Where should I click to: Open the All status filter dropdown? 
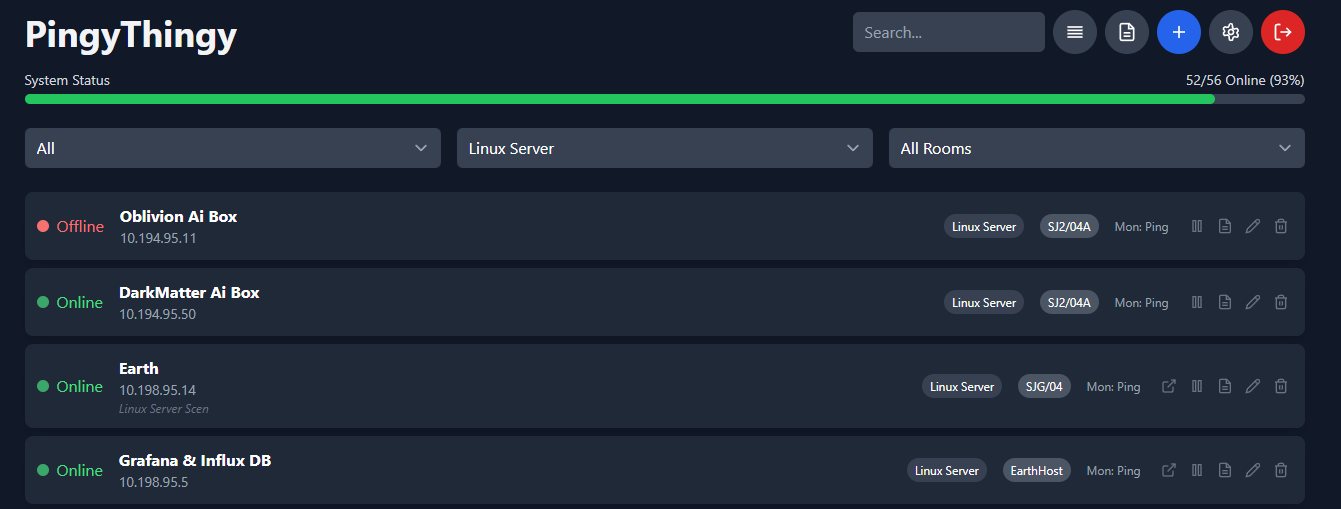click(x=232, y=148)
